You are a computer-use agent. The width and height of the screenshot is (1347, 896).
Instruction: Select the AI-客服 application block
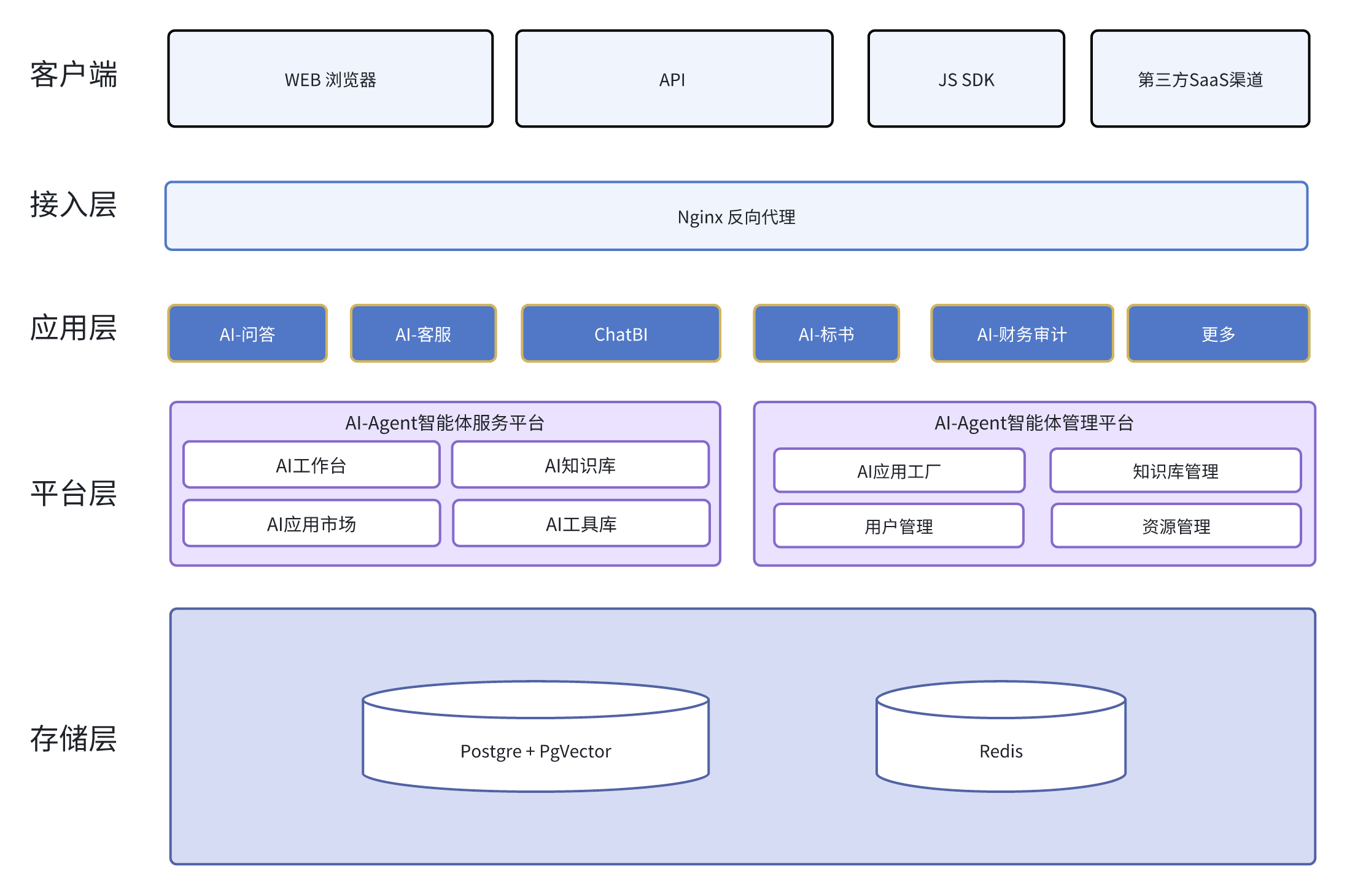pos(423,334)
